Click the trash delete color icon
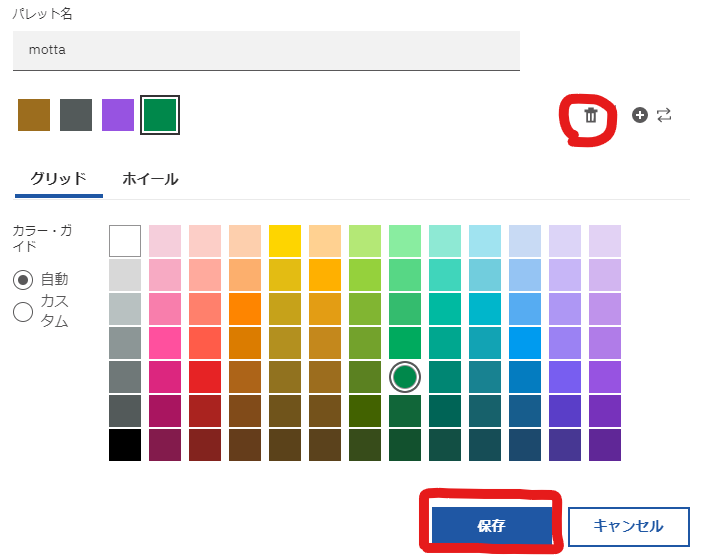 [591, 115]
